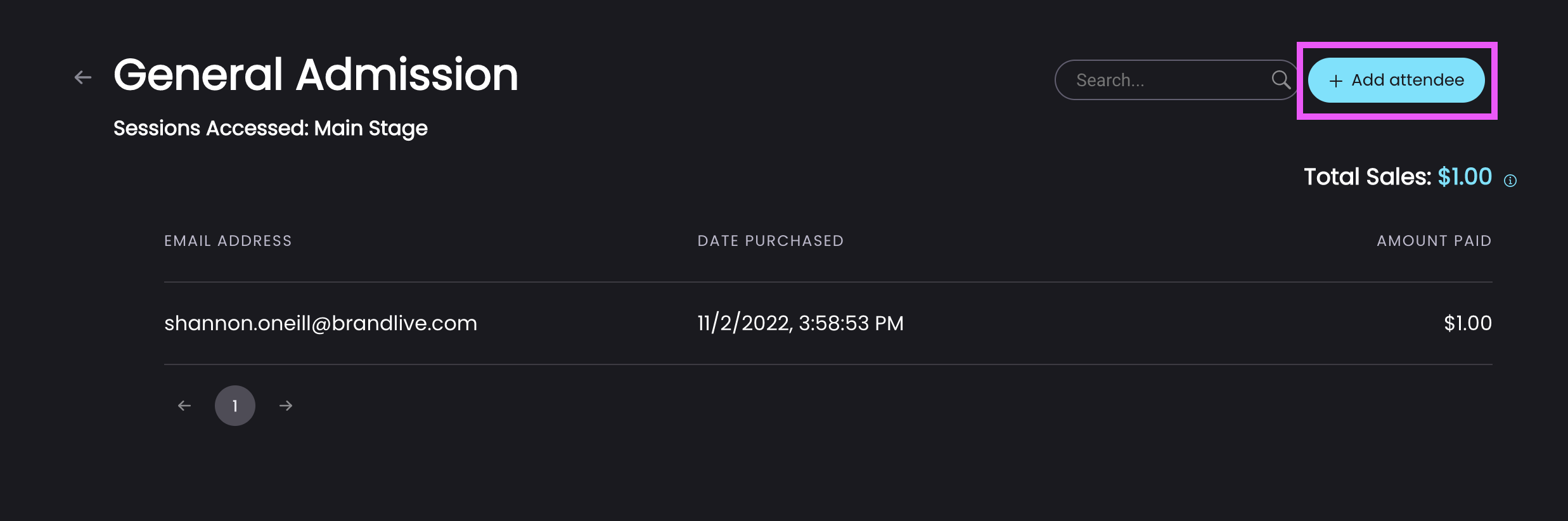Go back using the arrow beside General Admission
This screenshot has height=521, width=1568.
83,77
